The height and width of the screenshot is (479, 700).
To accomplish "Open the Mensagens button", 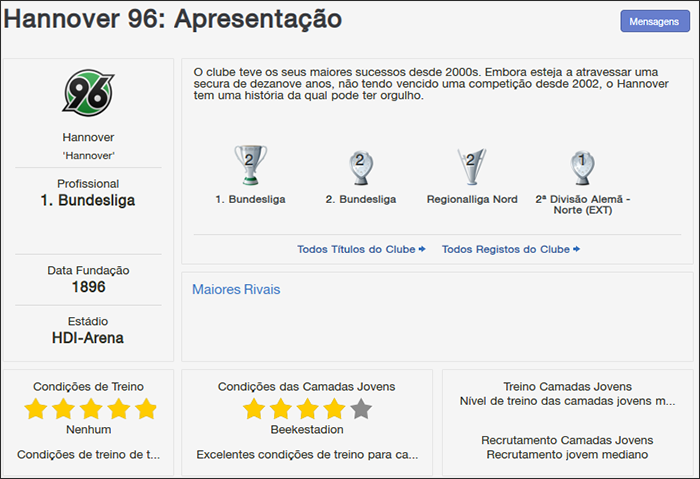I will pyautogui.click(x=654, y=21).
